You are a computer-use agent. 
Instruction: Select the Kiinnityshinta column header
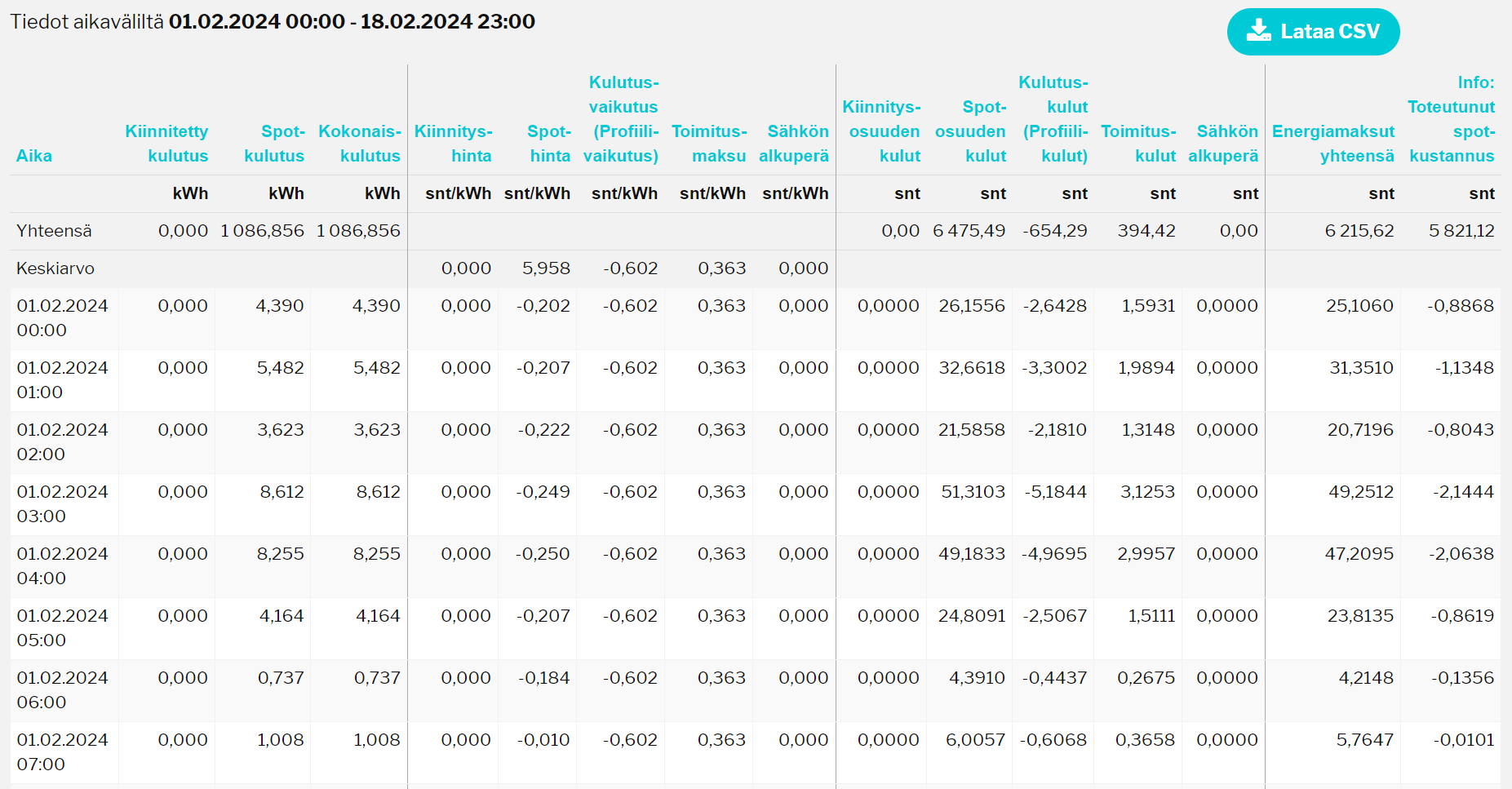tap(454, 144)
